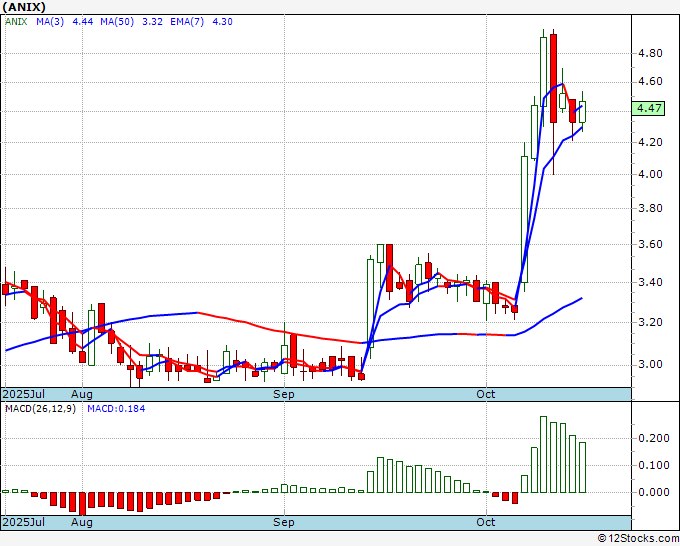Screen dimensions: 680x546
Task: Click the EMA(7) value 4.30
Action: [x=222, y=22]
